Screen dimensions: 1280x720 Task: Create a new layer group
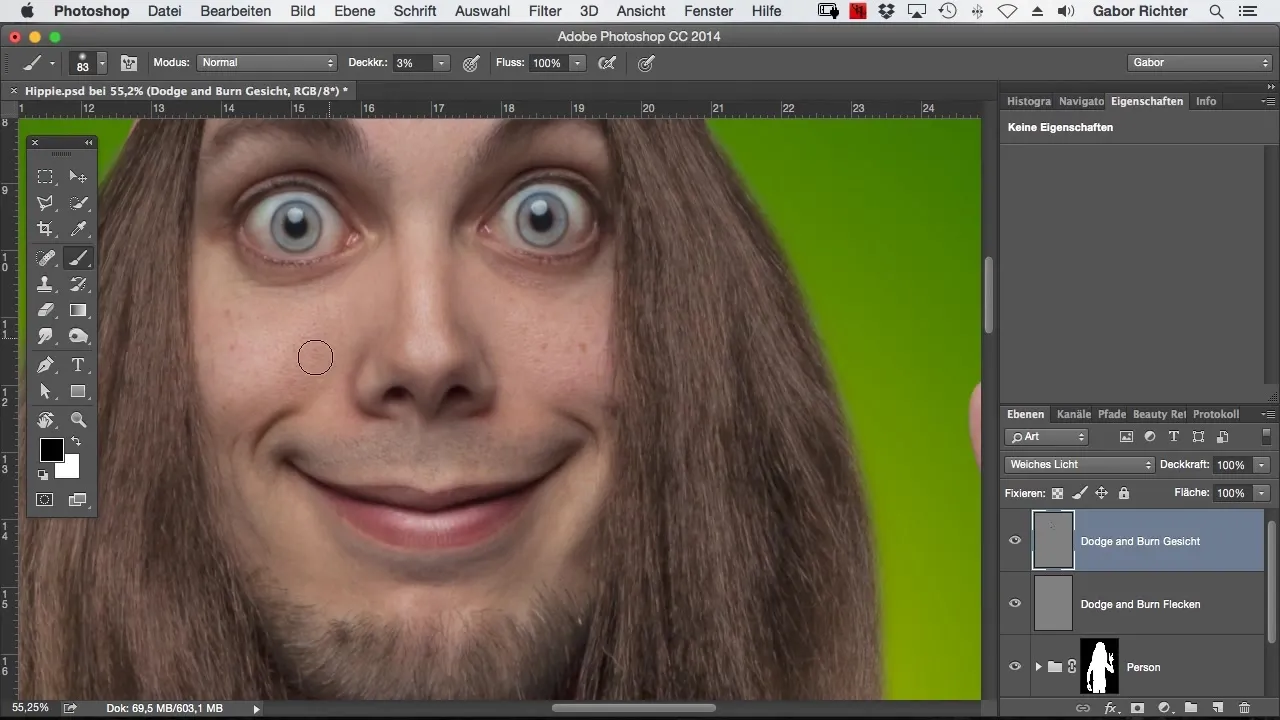(1190, 708)
